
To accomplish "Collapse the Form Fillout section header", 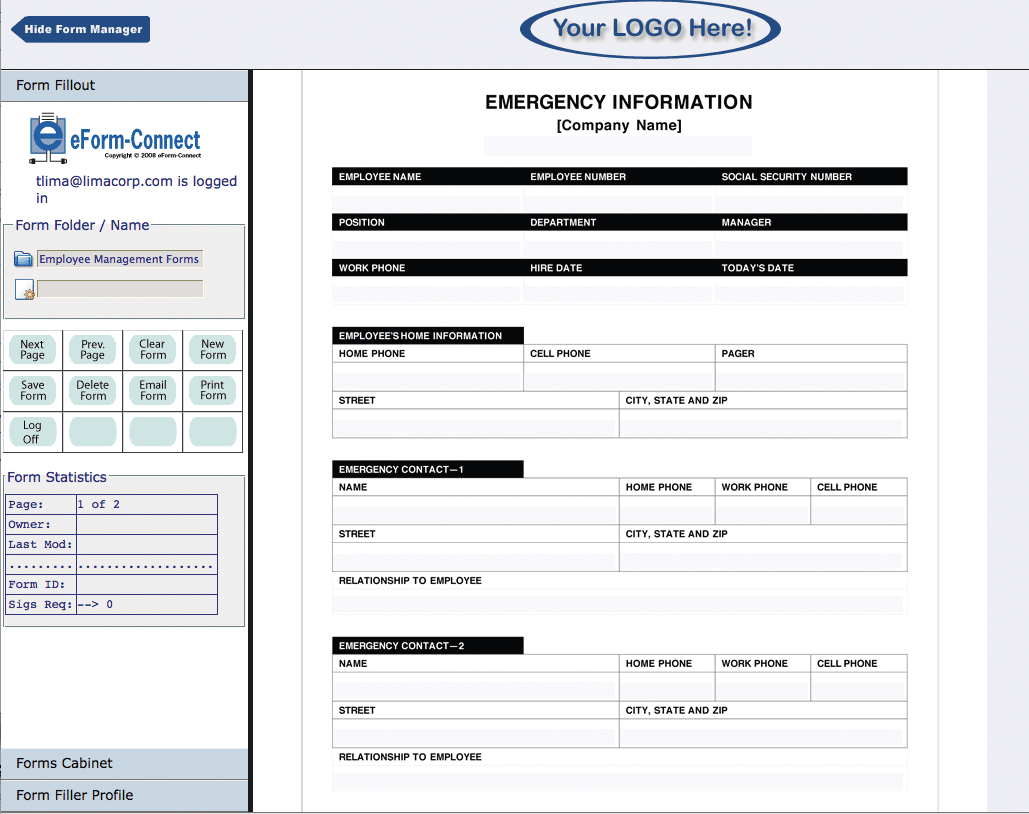I will click(x=124, y=86).
